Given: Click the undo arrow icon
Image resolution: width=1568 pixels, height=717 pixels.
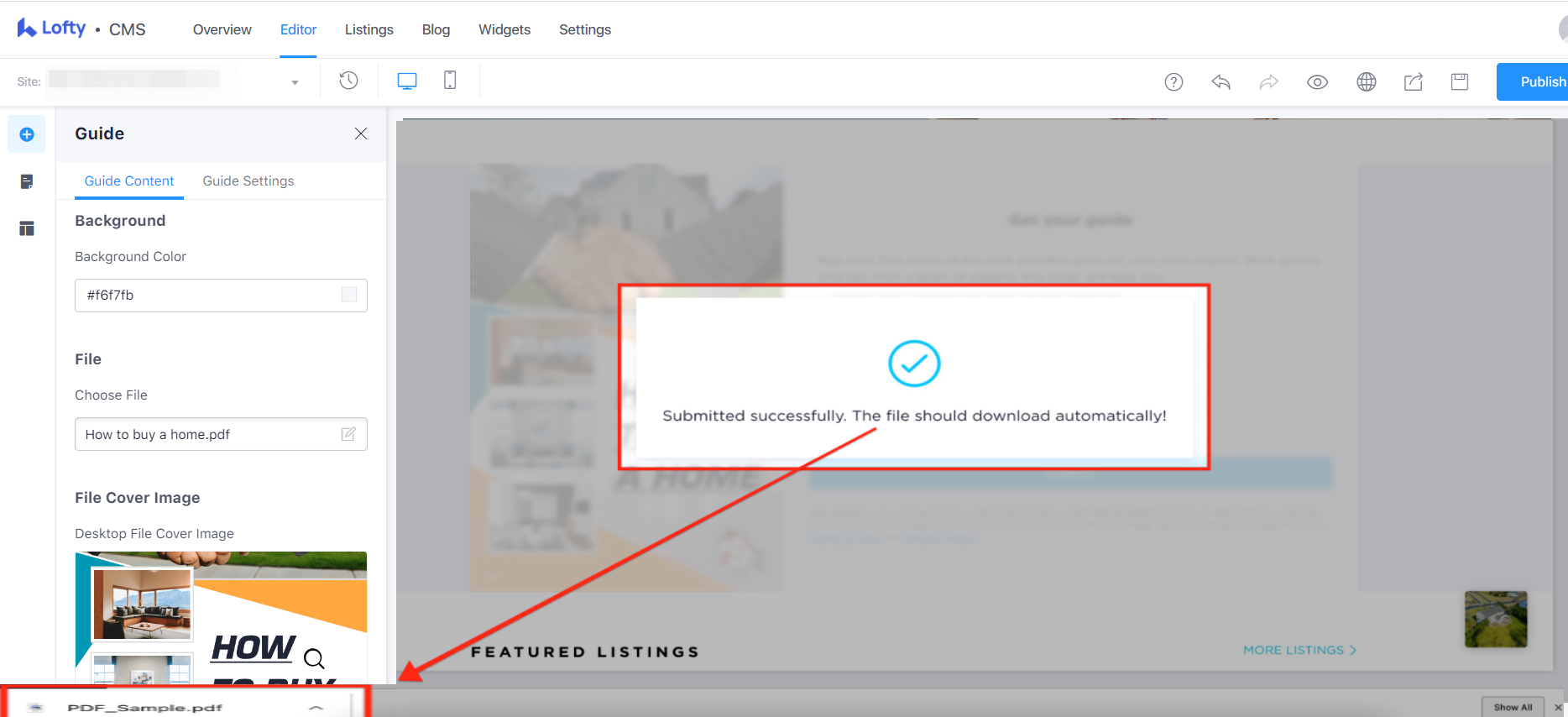Looking at the screenshot, I should [x=1220, y=81].
